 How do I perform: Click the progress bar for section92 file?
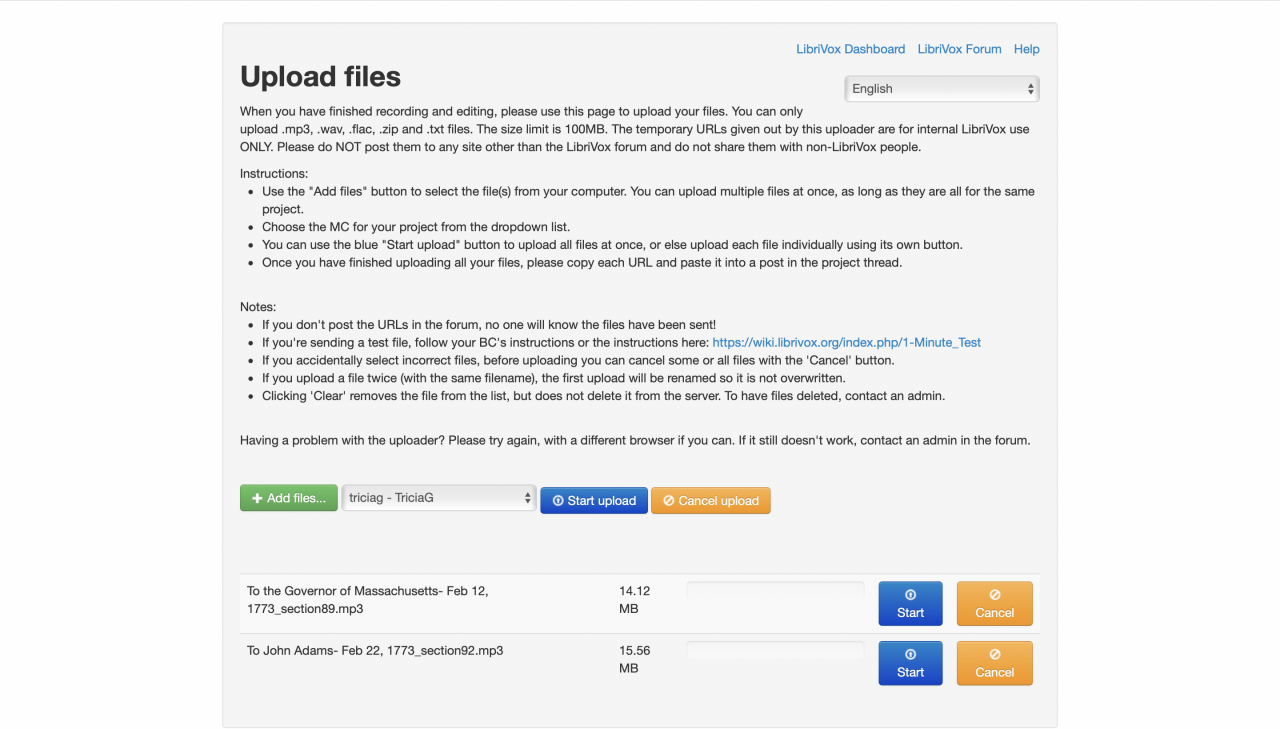click(775, 651)
